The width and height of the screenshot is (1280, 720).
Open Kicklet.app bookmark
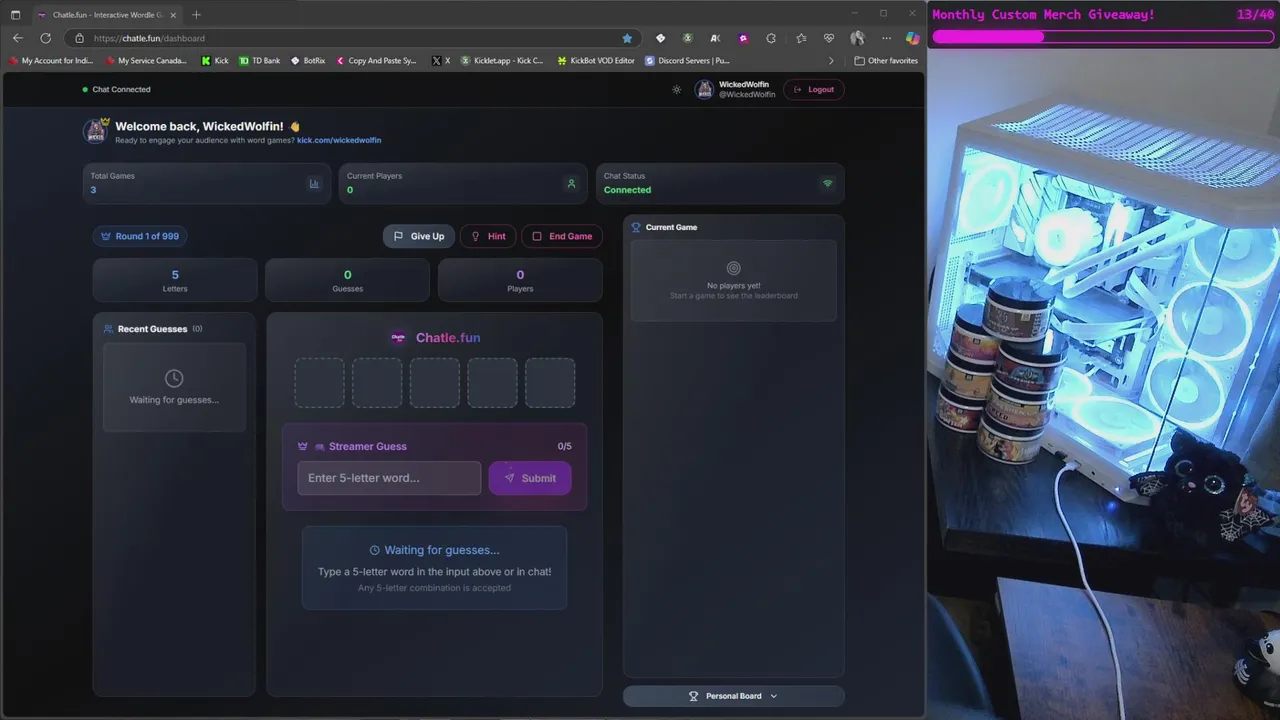502,61
